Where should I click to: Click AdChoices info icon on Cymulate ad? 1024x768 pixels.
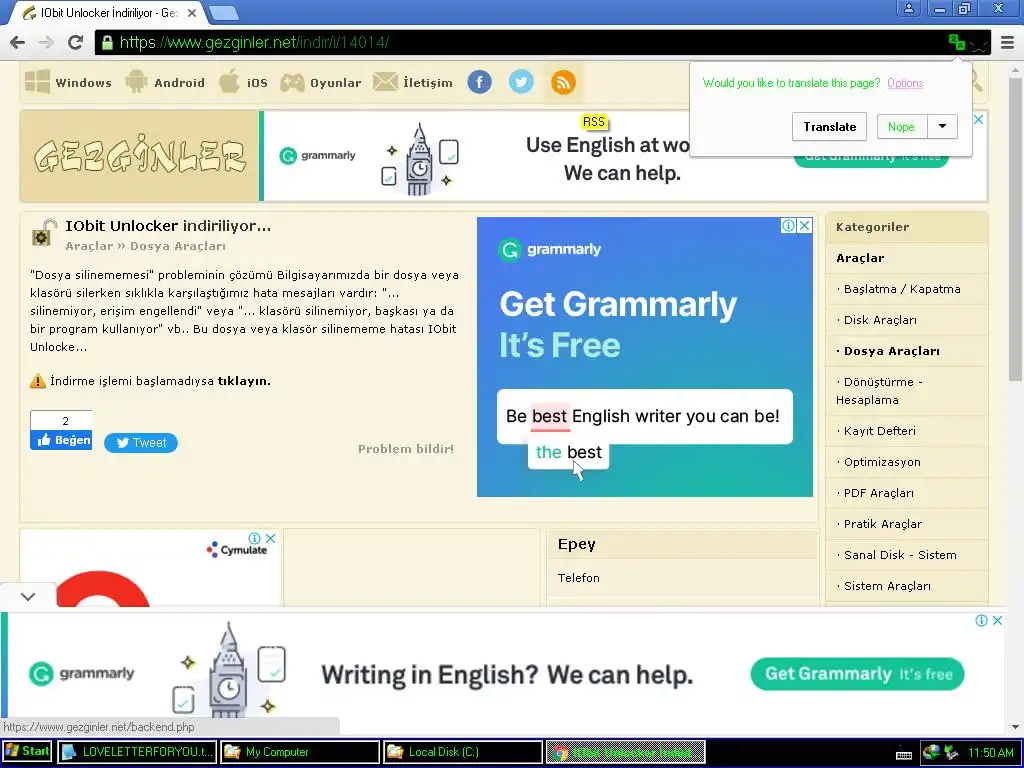(x=255, y=538)
